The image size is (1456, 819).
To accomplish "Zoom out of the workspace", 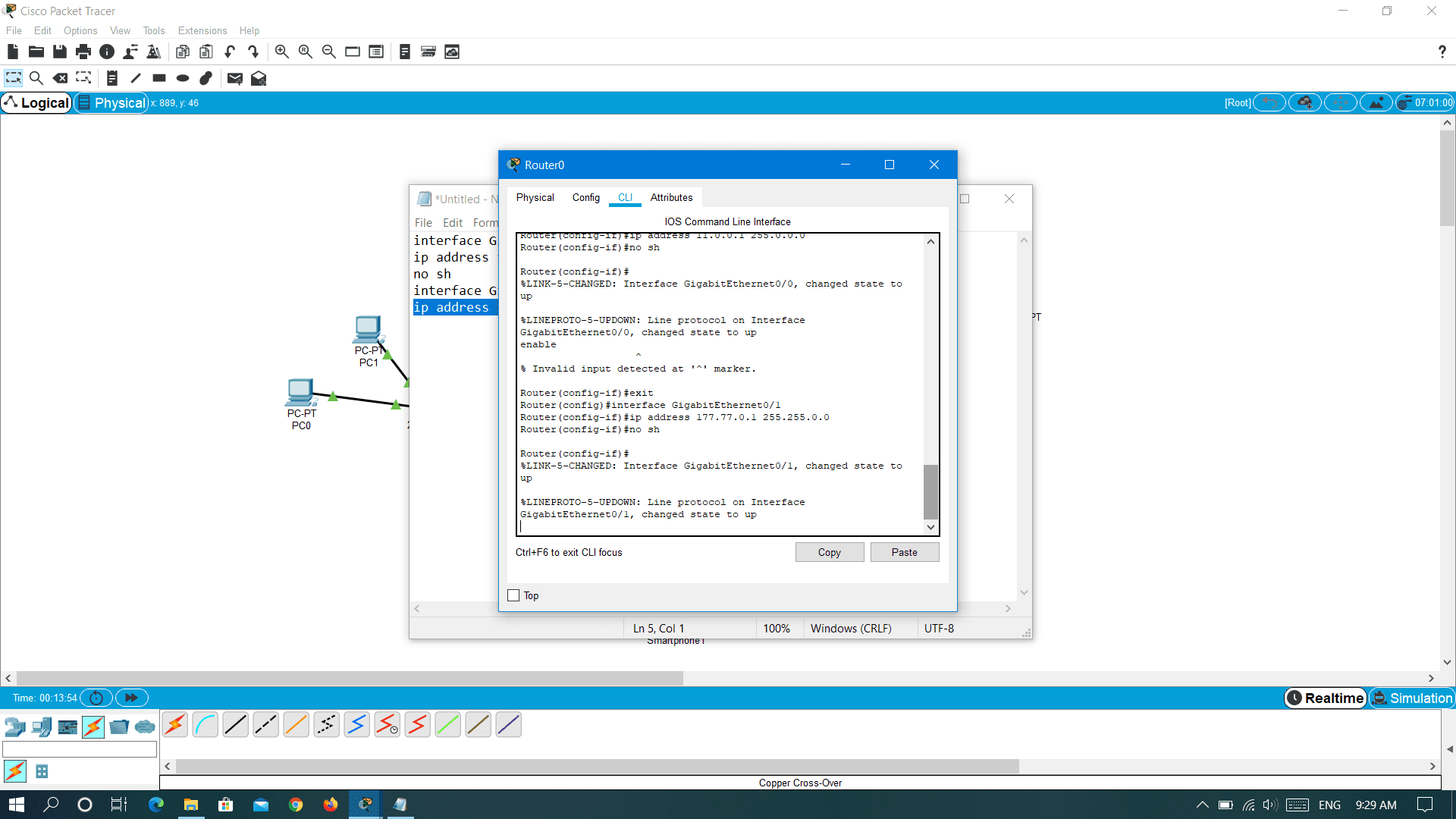I will click(x=328, y=52).
